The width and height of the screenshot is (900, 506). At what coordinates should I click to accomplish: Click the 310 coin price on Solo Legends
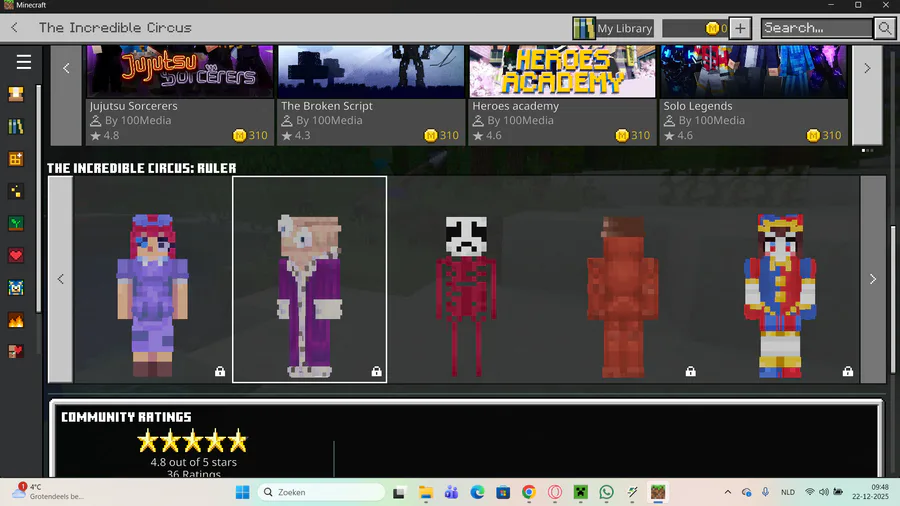[824, 135]
